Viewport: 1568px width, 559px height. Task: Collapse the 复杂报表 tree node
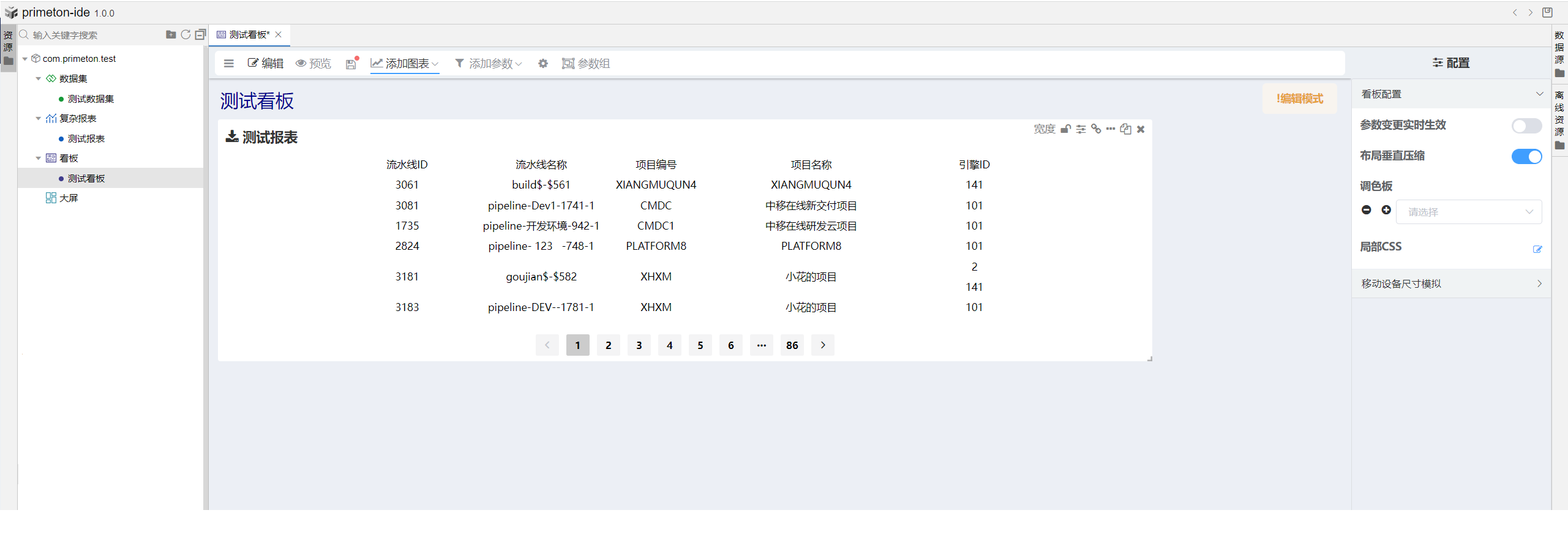point(39,119)
